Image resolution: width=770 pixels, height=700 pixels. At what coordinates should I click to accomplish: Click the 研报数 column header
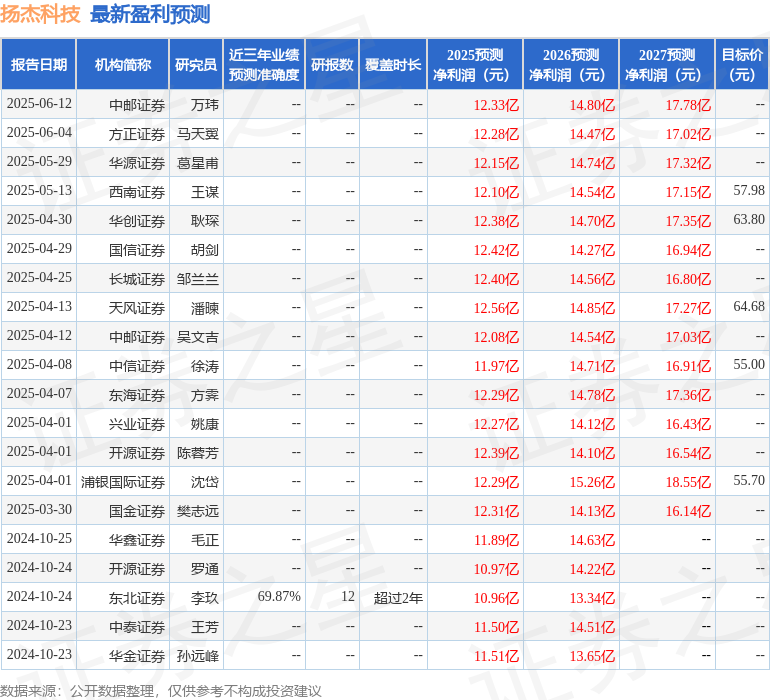332,65
